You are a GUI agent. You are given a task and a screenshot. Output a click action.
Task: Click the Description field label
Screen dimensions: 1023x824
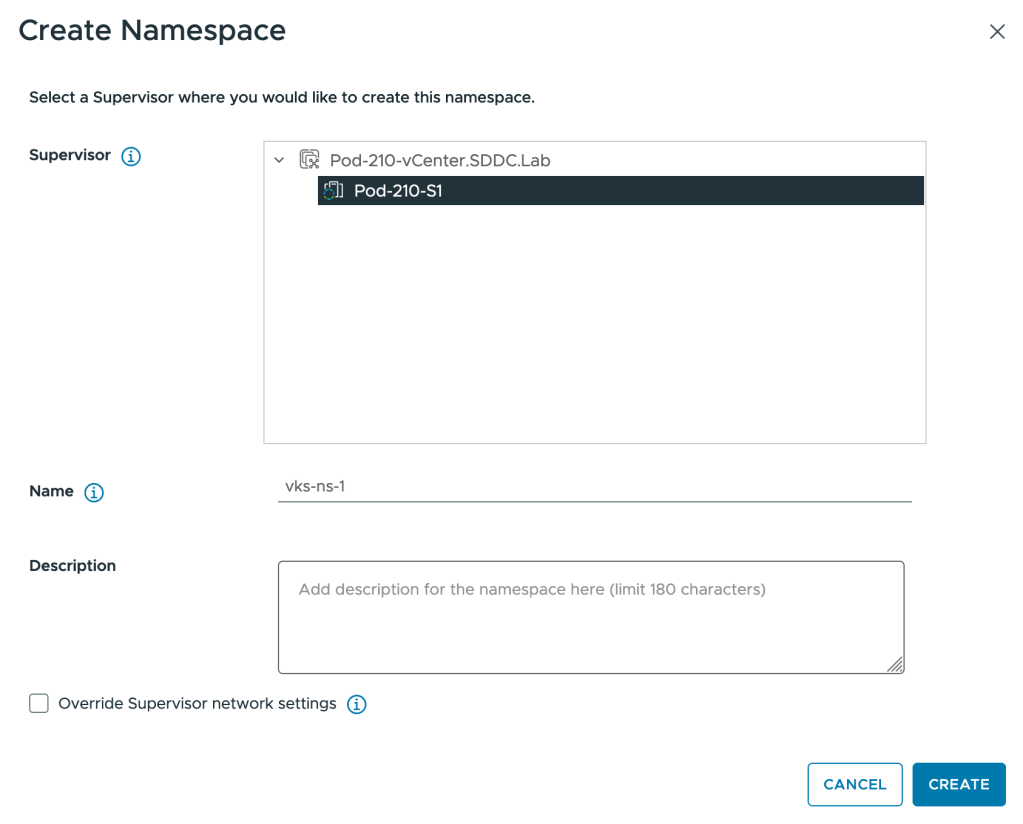tap(72, 566)
